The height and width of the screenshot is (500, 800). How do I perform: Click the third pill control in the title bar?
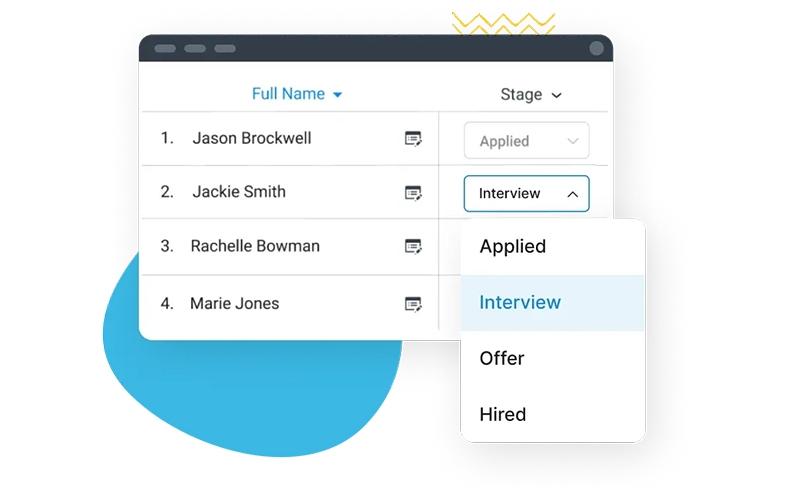(x=225, y=48)
